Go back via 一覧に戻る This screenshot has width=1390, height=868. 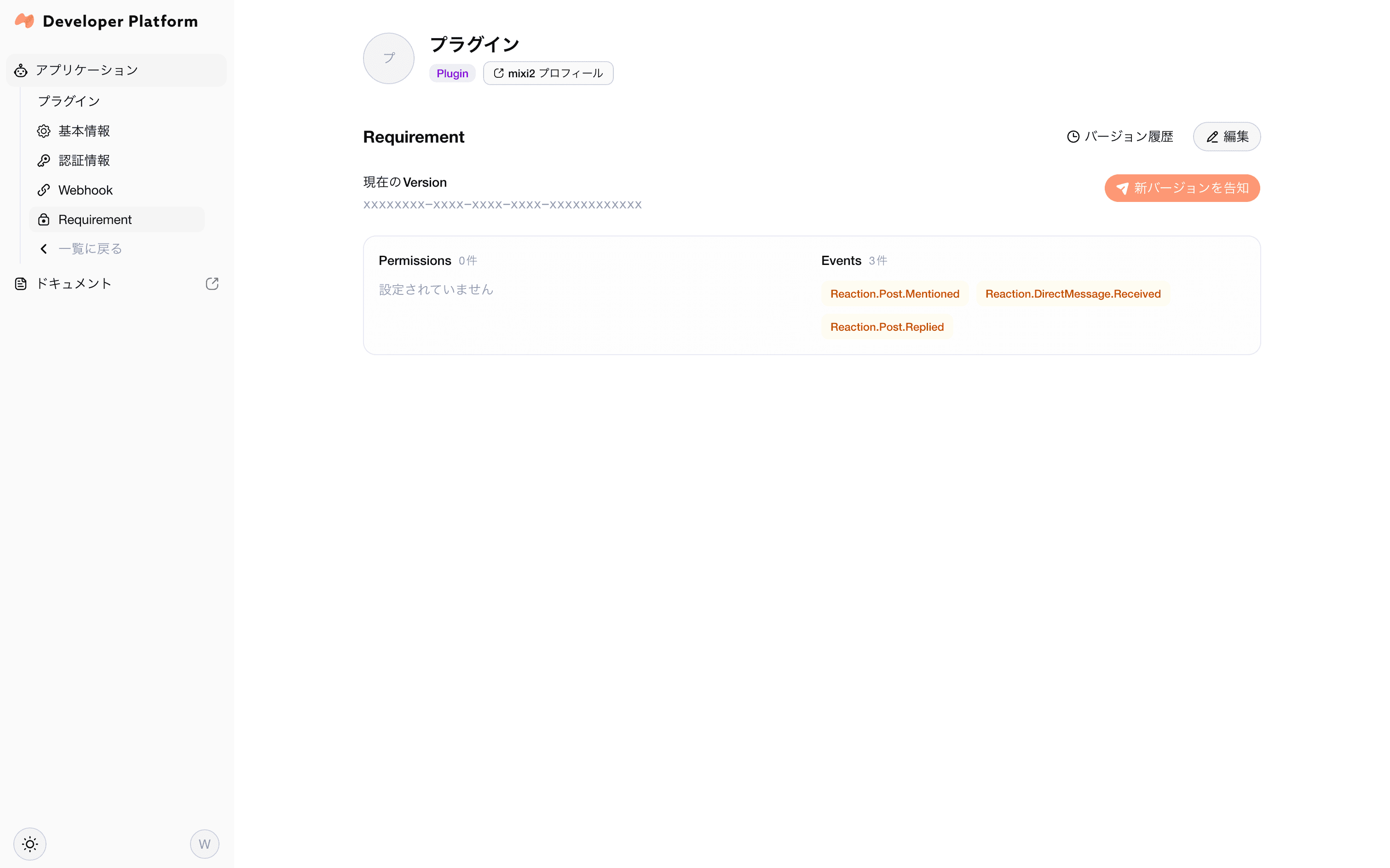116,248
